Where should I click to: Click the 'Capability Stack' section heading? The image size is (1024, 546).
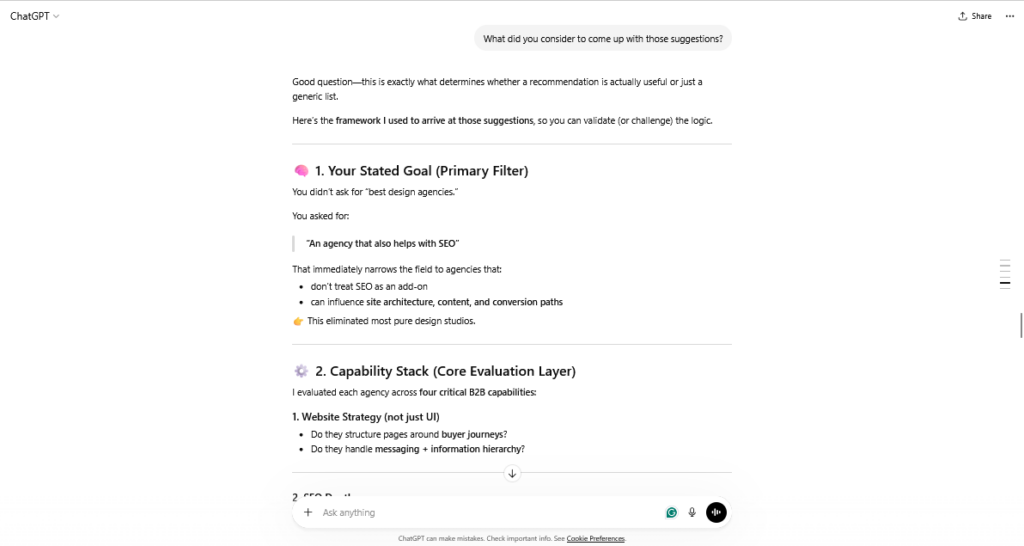coord(452,371)
